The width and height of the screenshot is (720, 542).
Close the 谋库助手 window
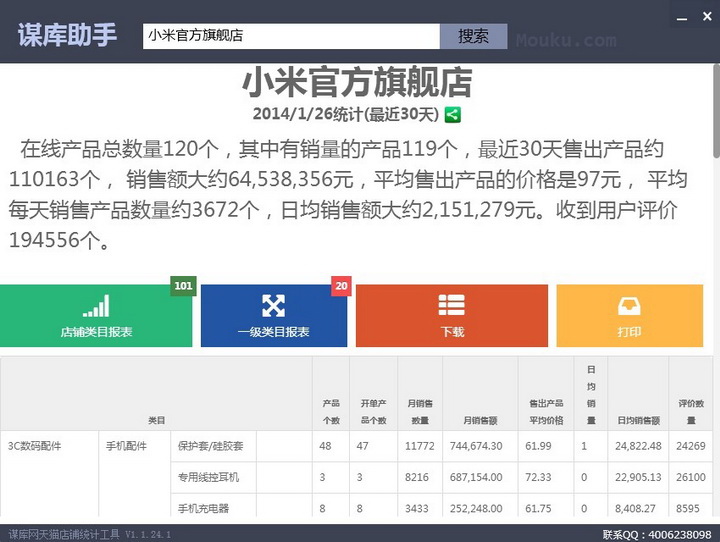tap(707, 17)
